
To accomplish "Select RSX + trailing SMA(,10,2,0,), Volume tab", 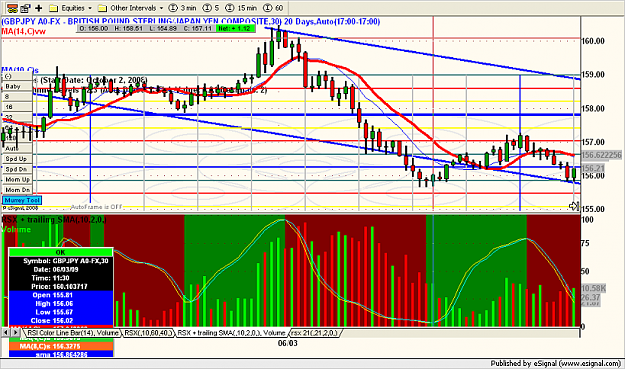I will coord(231,333).
